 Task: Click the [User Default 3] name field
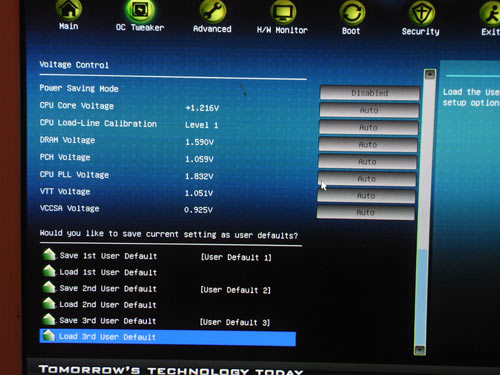(x=235, y=322)
